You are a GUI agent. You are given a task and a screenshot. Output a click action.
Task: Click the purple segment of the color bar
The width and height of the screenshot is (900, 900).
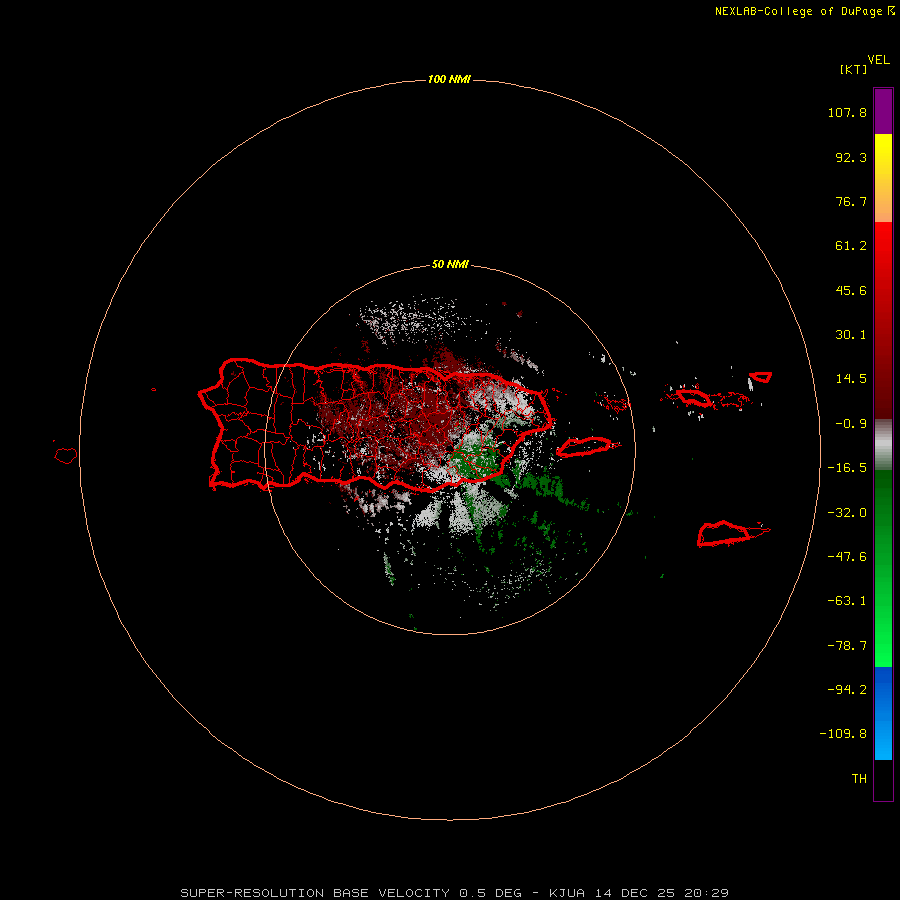click(883, 111)
